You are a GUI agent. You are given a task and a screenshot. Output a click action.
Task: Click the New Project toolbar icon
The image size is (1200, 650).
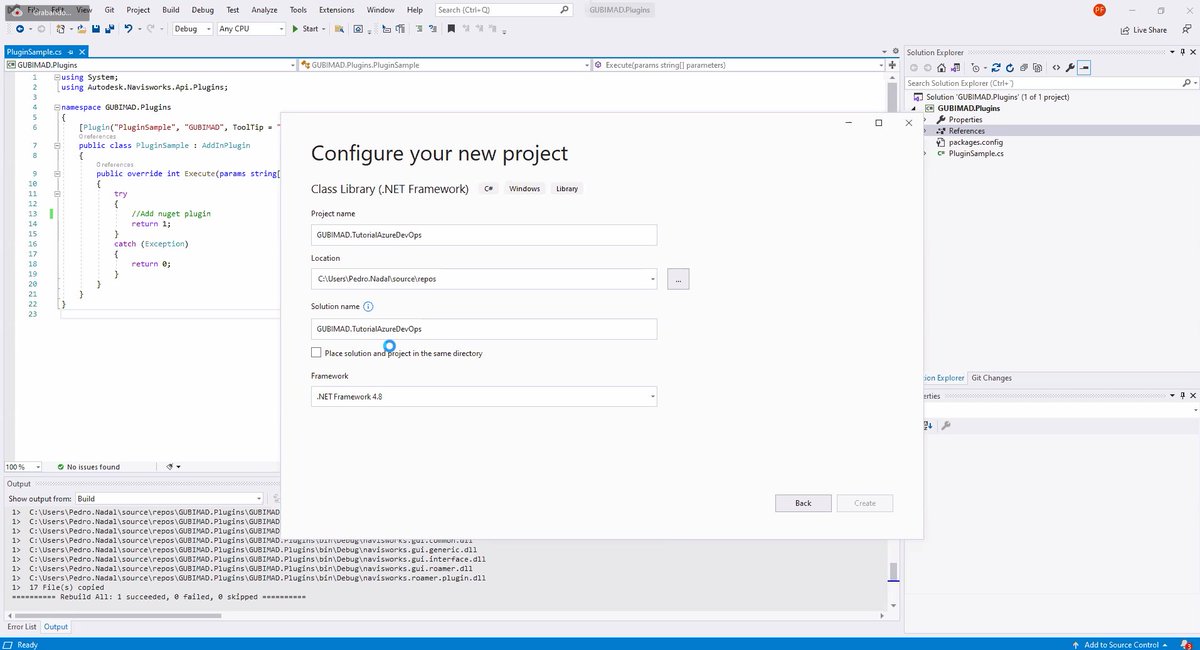(x=60, y=29)
